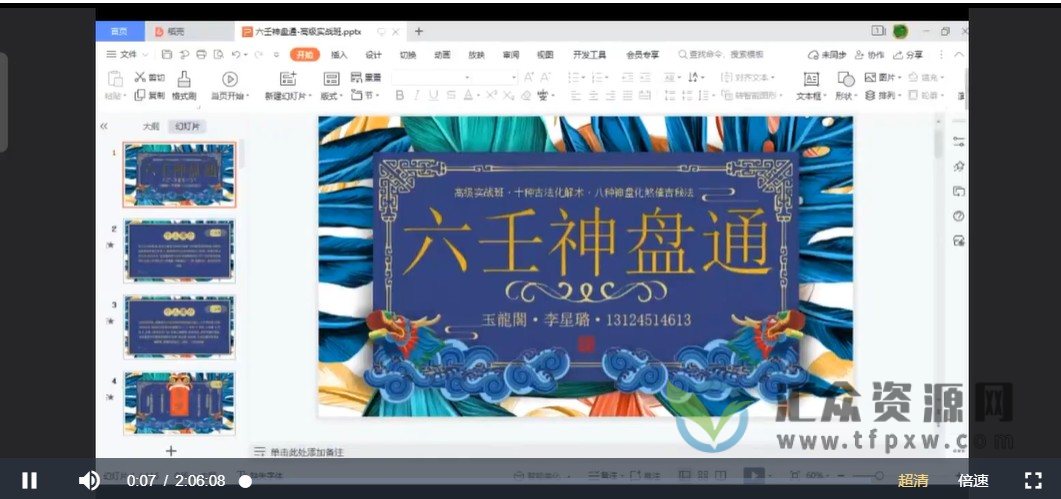1061x499 pixels.
Task: Open the 粘贴 paste dropdown
Action: click(115, 96)
